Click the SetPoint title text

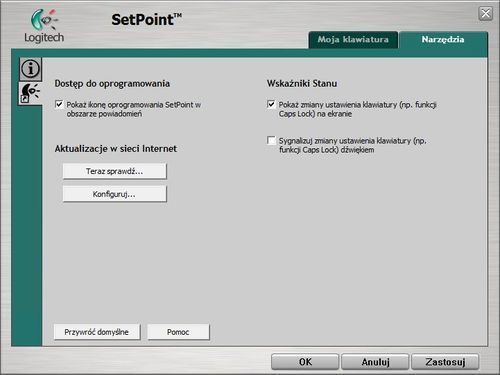tap(147, 19)
